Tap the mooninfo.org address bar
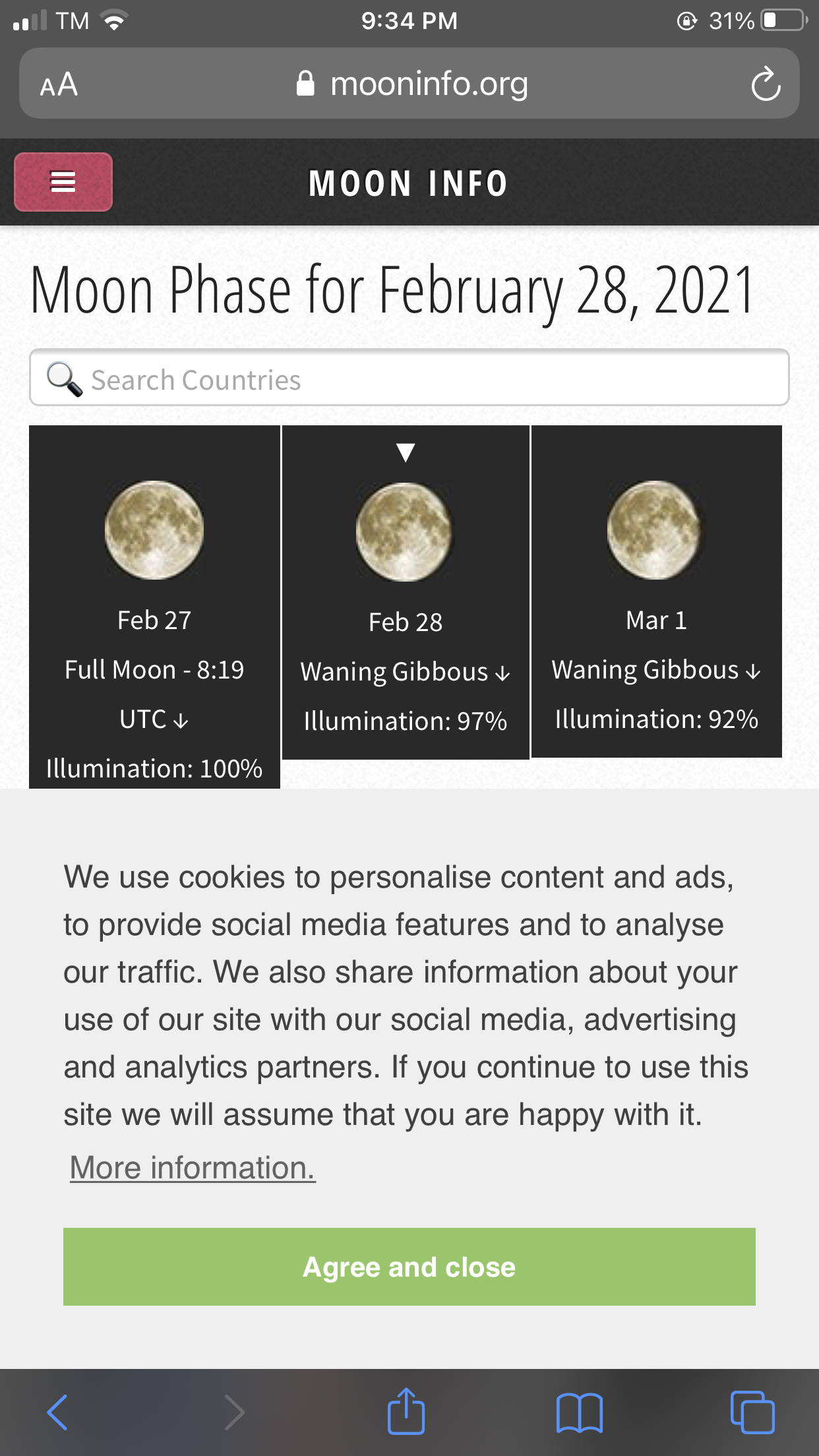819x1456 pixels. 409,84
